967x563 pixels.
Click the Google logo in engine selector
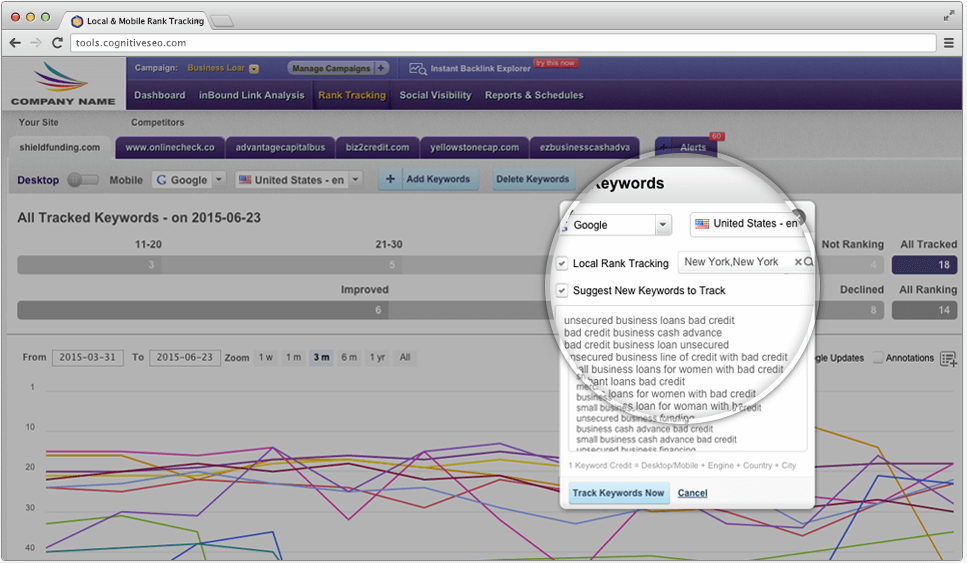pyautogui.click(x=162, y=179)
